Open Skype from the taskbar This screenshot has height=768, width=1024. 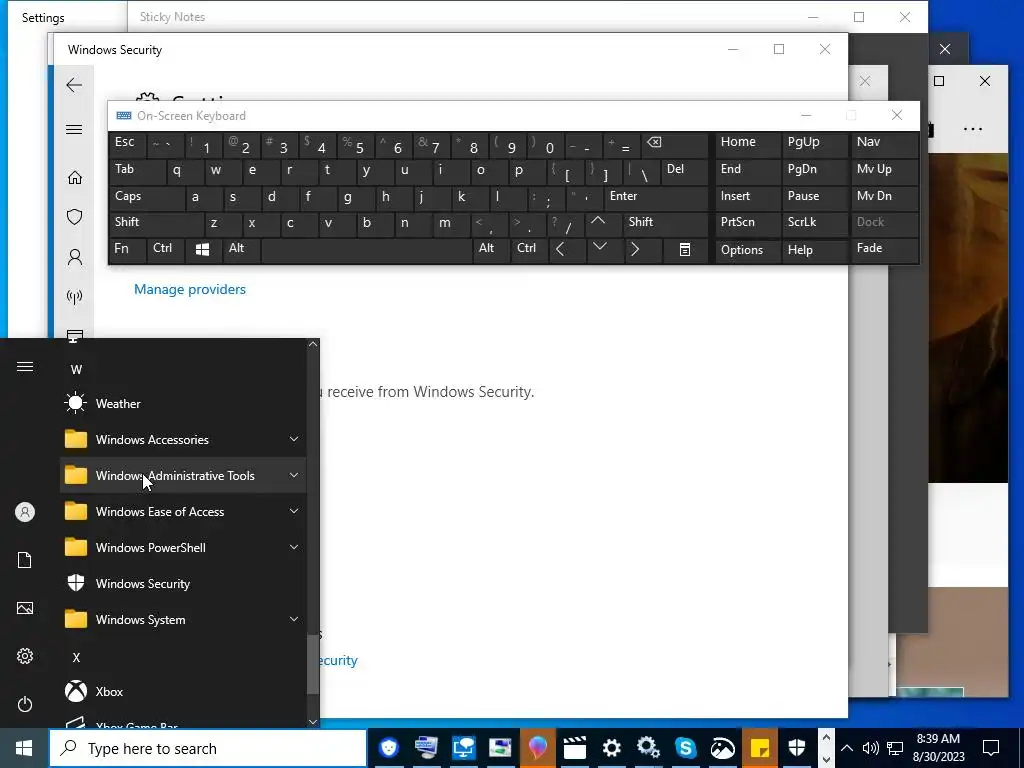tap(685, 748)
